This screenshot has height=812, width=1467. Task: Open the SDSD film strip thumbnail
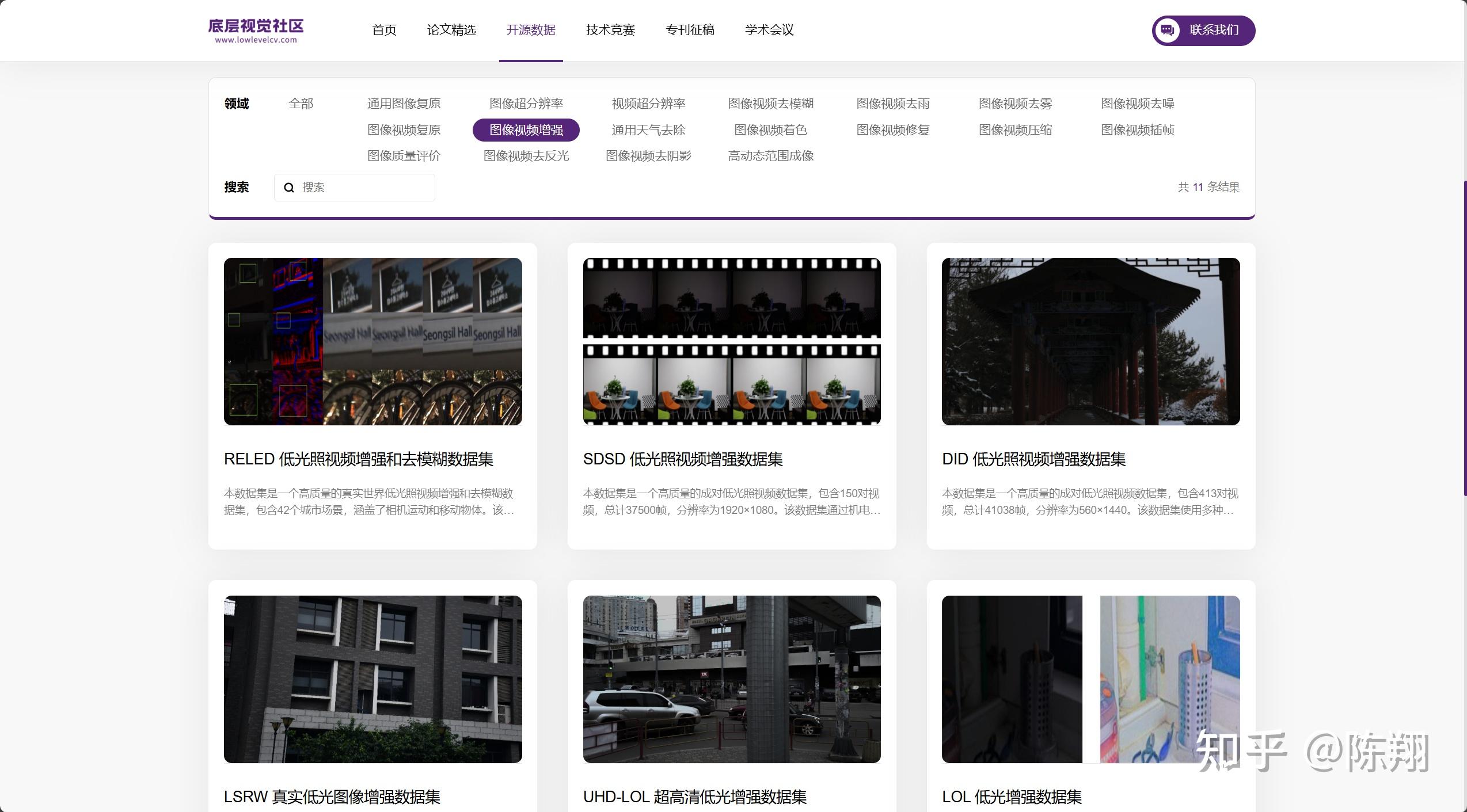click(731, 341)
